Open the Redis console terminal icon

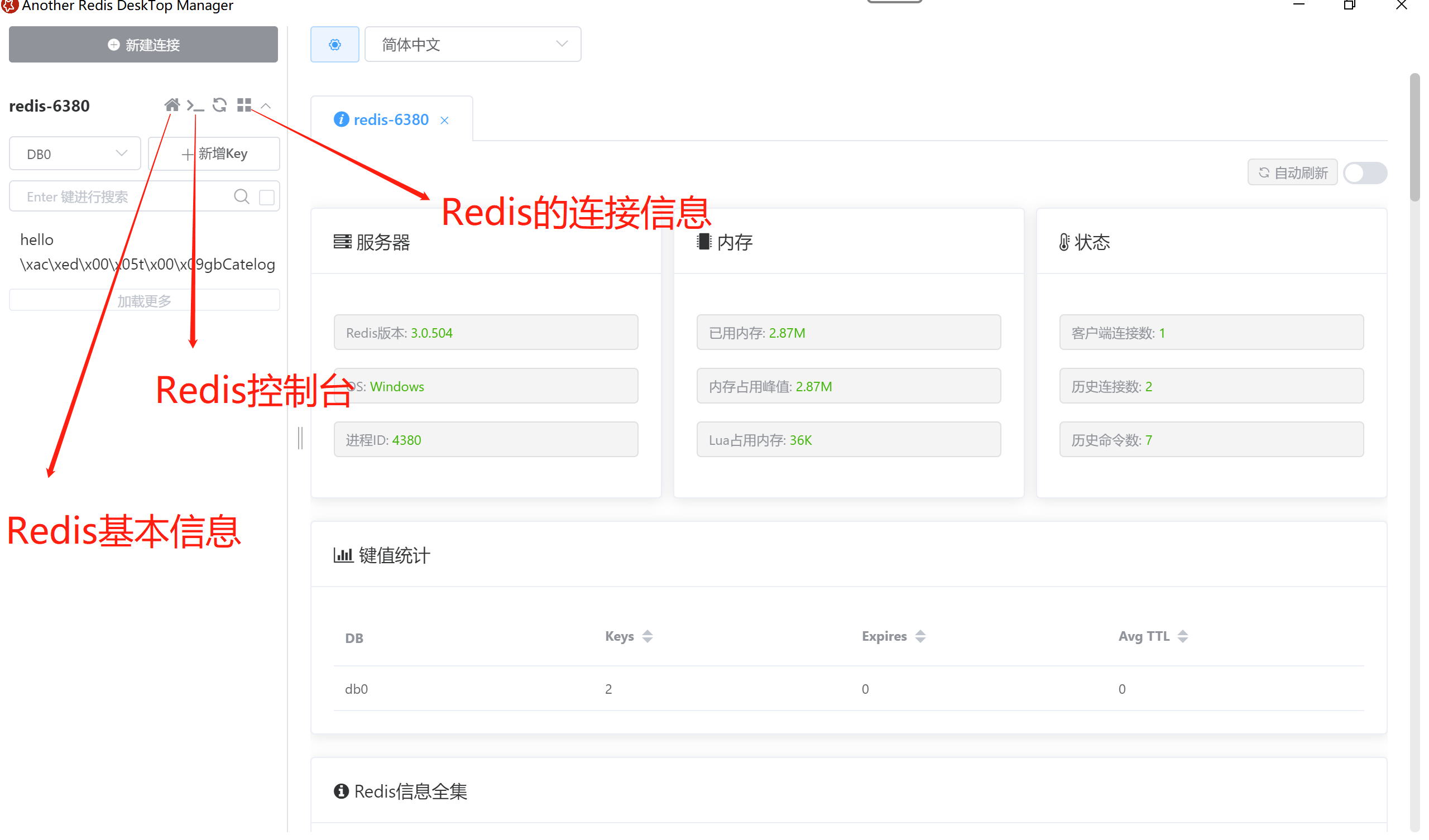coord(195,106)
